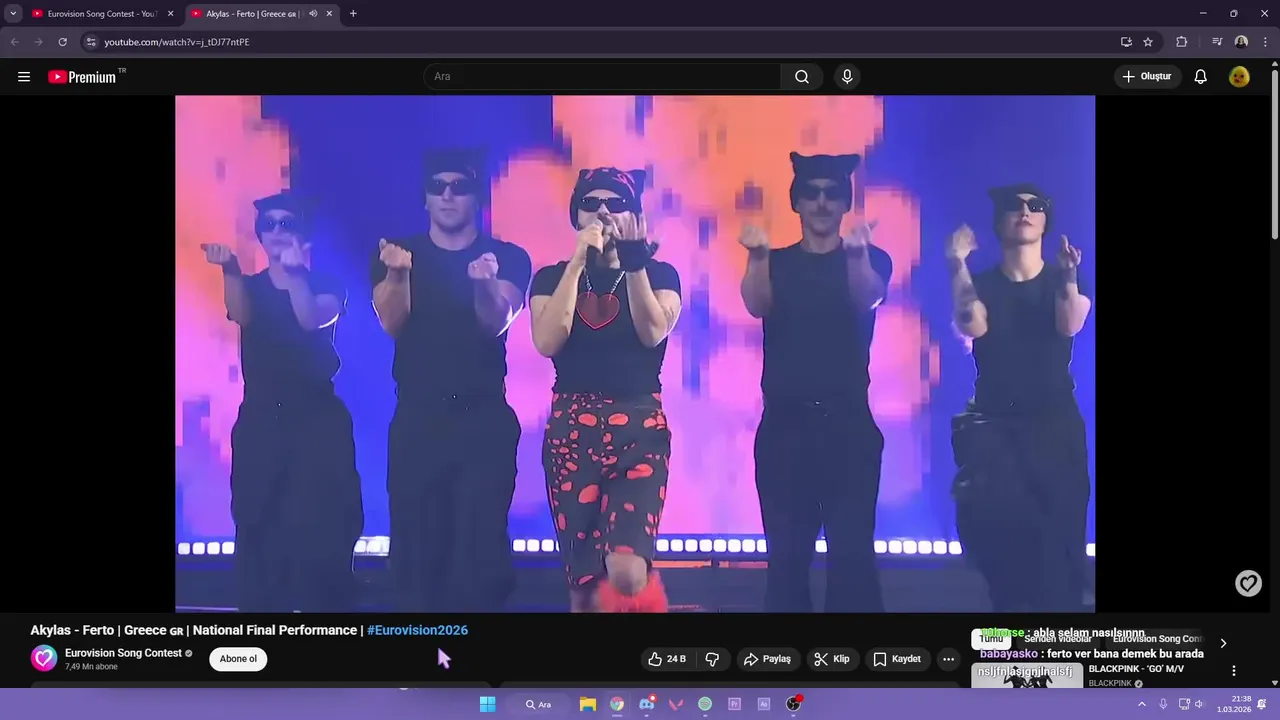Screen dimensions: 1280x720
Task: Open the #Eurovision2026 hashtag link
Action: (417, 630)
